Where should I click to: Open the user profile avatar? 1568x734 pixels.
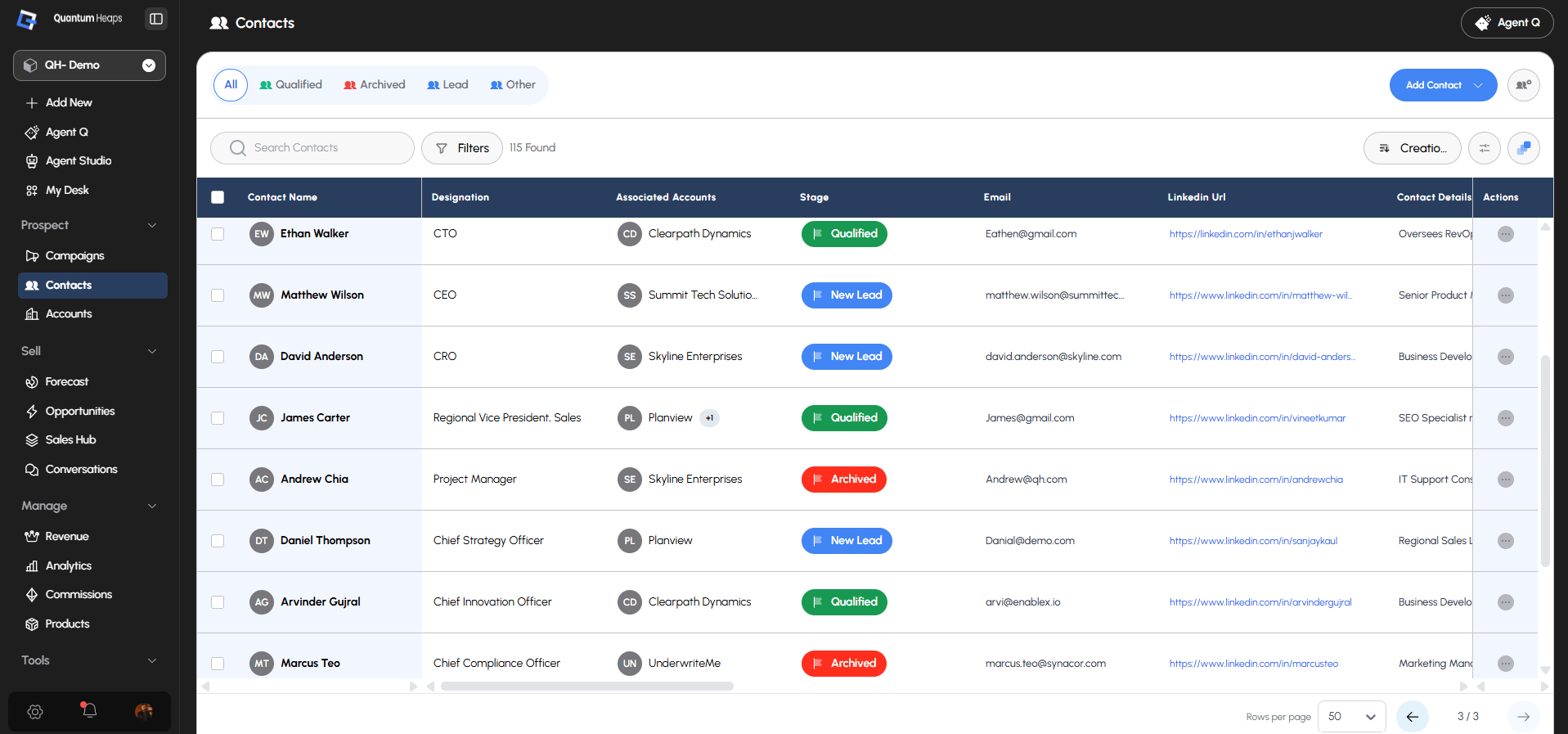click(x=144, y=712)
